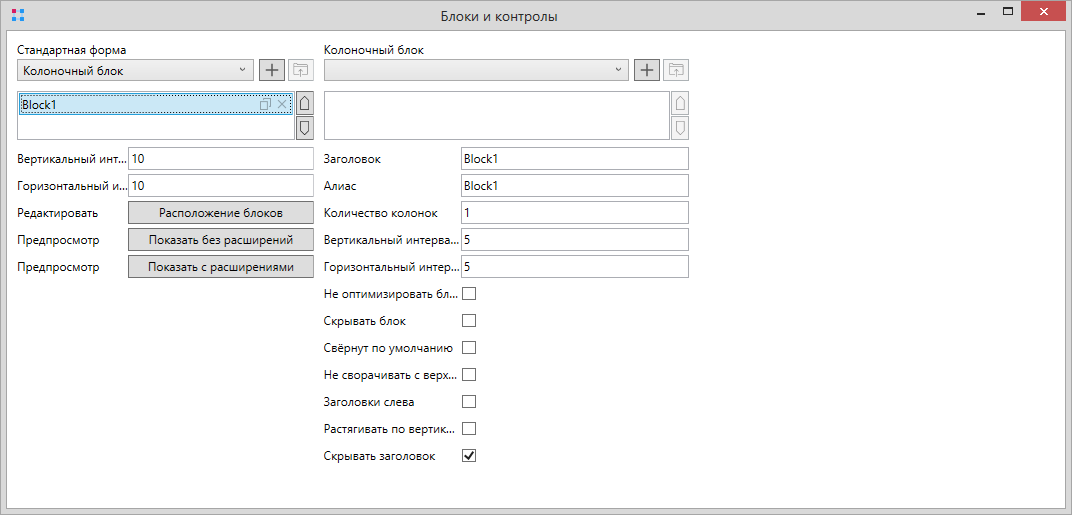
Task: Click the Расположение блоков button
Action: [x=221, y=213]
